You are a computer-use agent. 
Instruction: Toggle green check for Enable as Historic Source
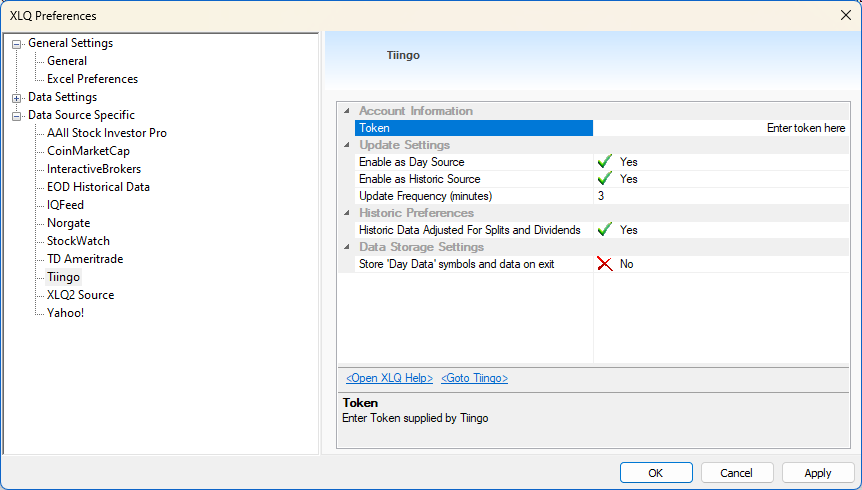coord(605,179)
